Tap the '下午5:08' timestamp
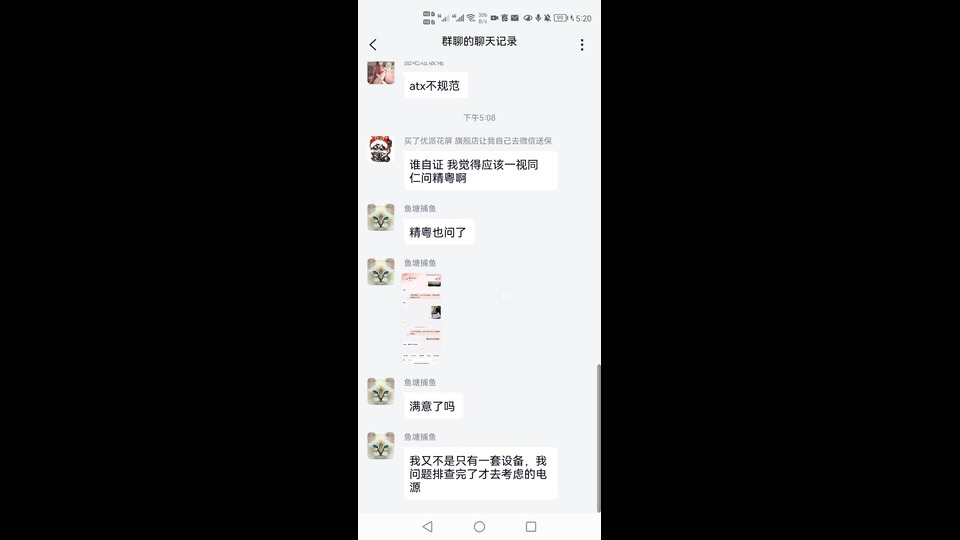The image size is (960, 540). pos(479,118)
